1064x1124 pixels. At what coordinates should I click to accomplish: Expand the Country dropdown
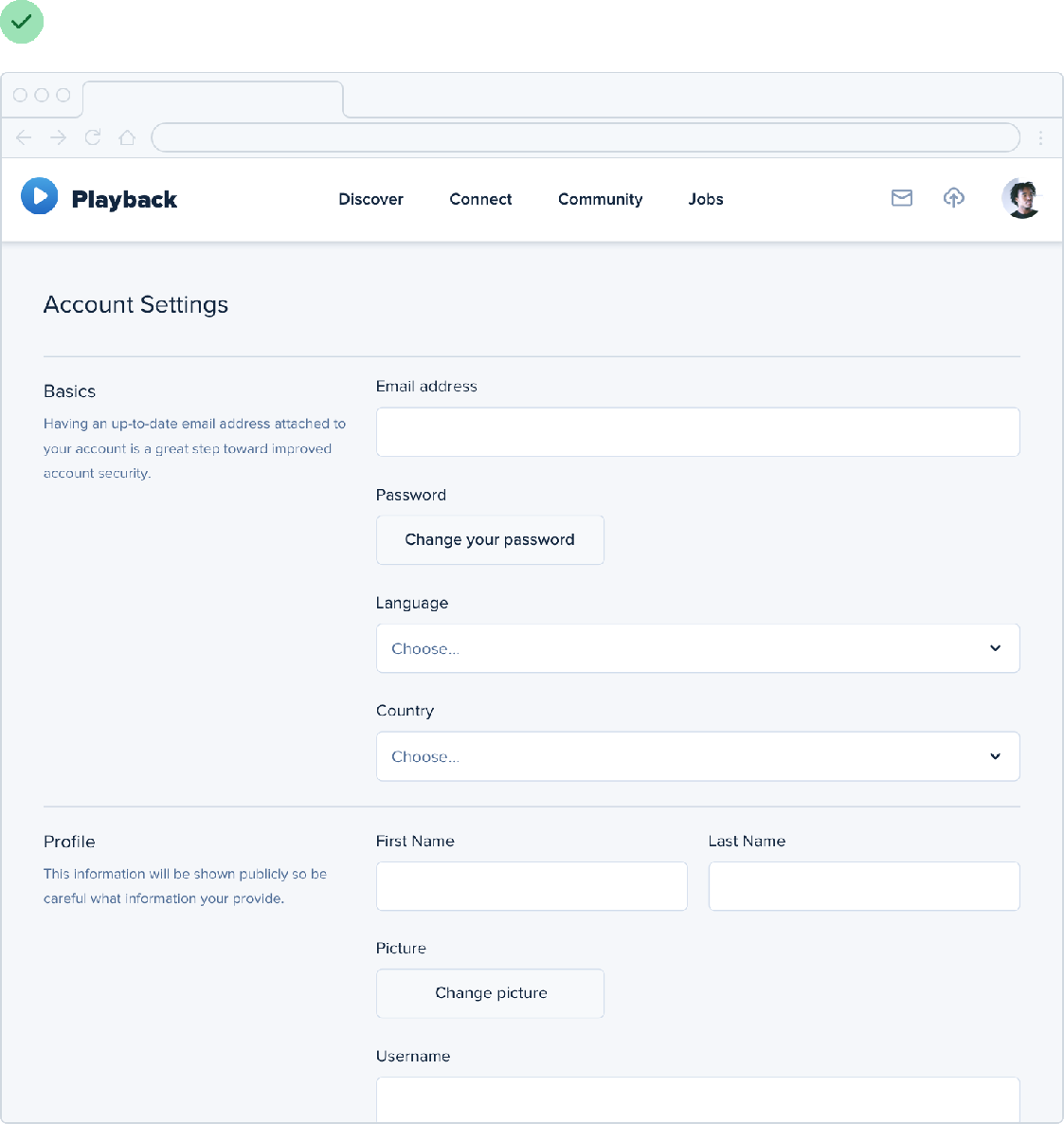[x=697, y=756]
